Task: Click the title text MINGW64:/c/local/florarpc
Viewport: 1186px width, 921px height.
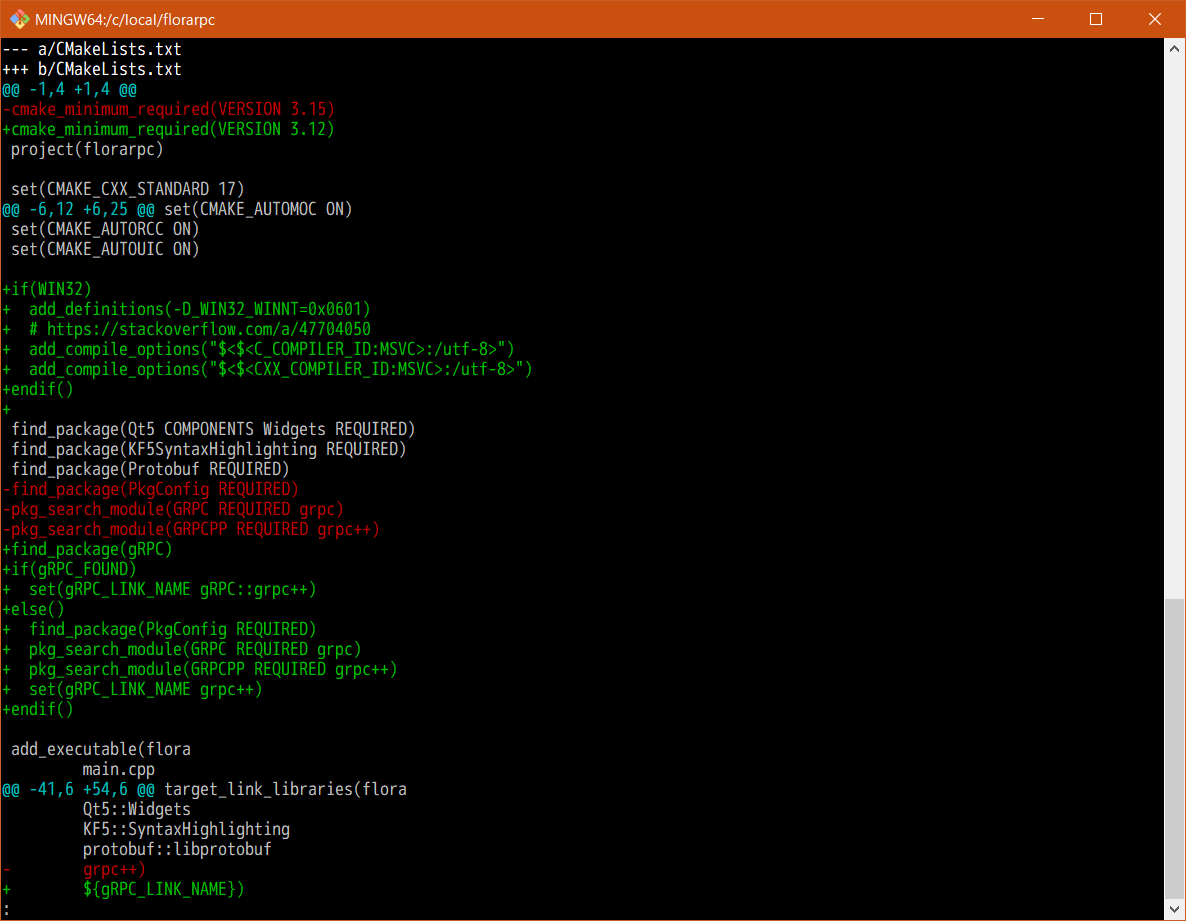Action: 124,19
